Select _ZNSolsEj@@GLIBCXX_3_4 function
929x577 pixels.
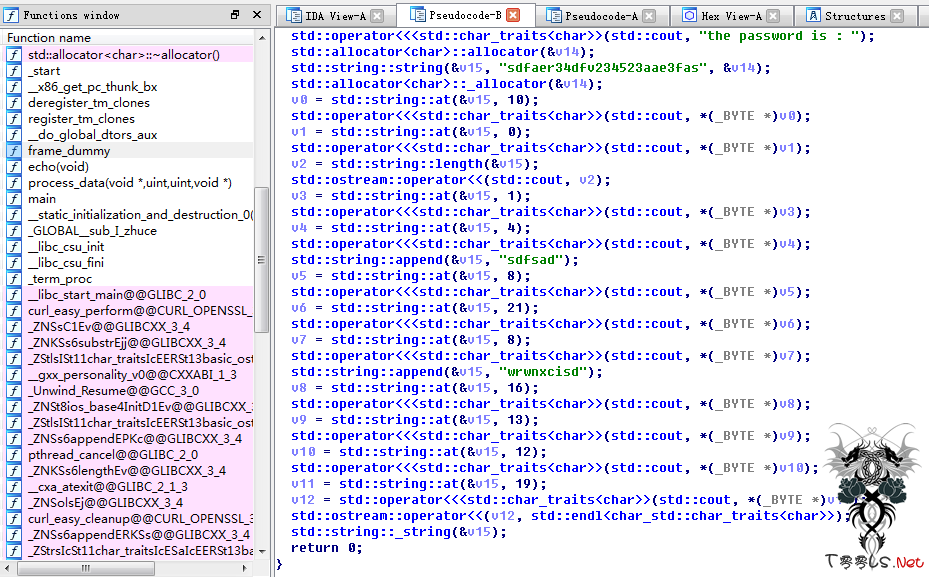click(129, 502)
